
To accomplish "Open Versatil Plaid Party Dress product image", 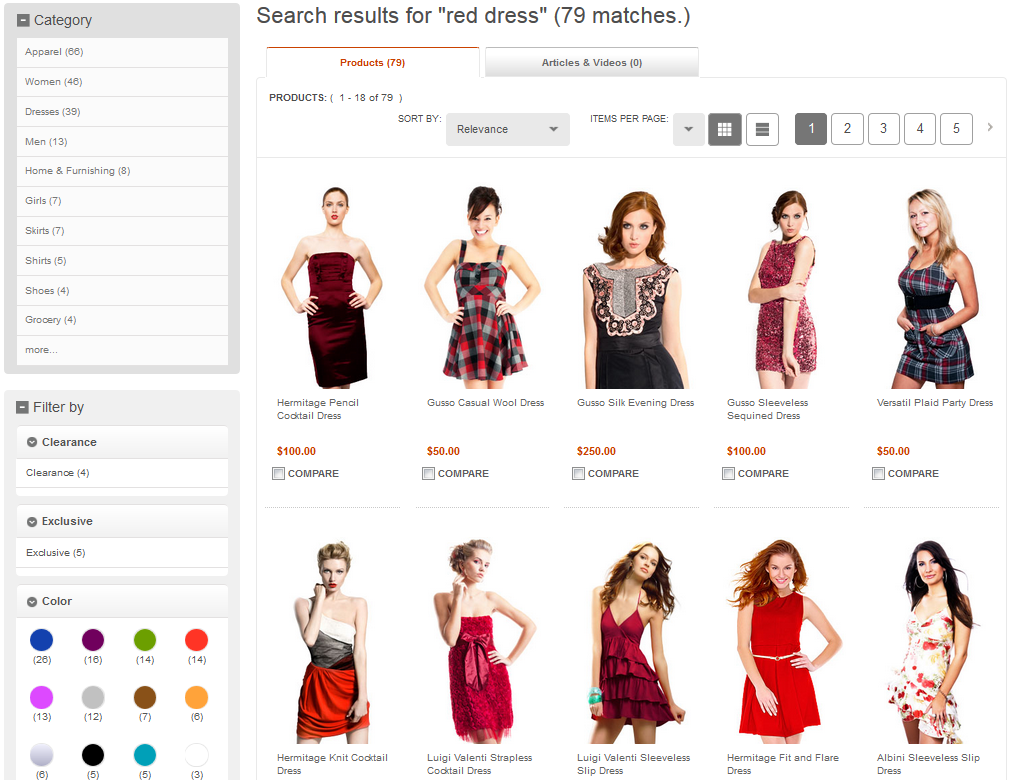I will pos(935,288).
